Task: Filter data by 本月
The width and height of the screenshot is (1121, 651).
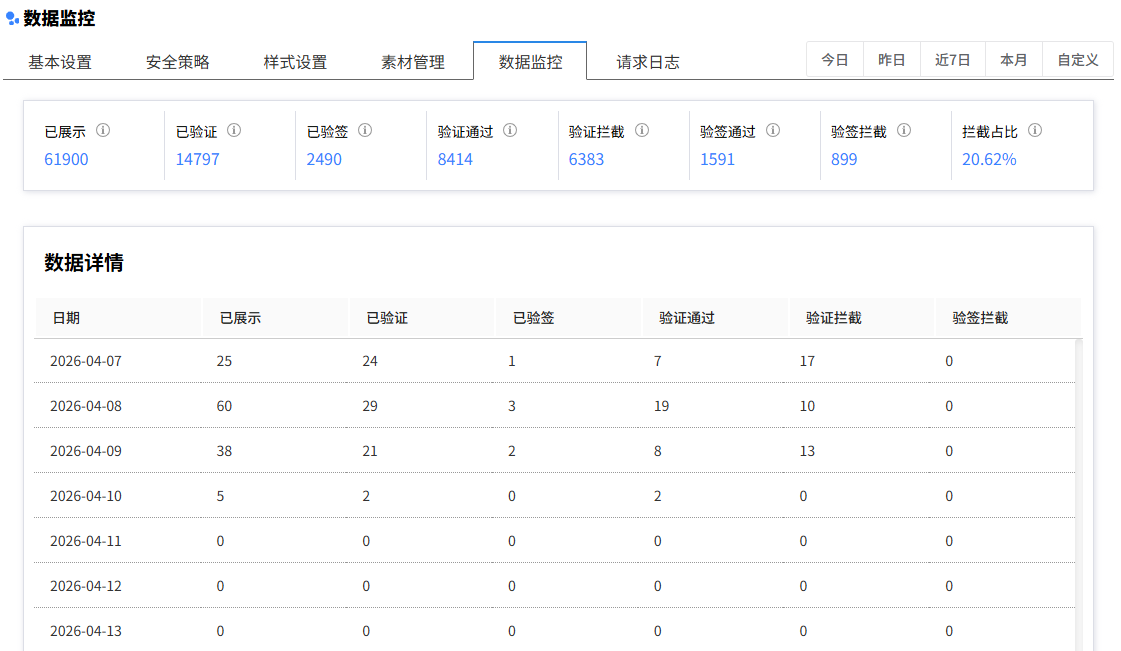Action: pyautogui.click(x=1013, y=60)
